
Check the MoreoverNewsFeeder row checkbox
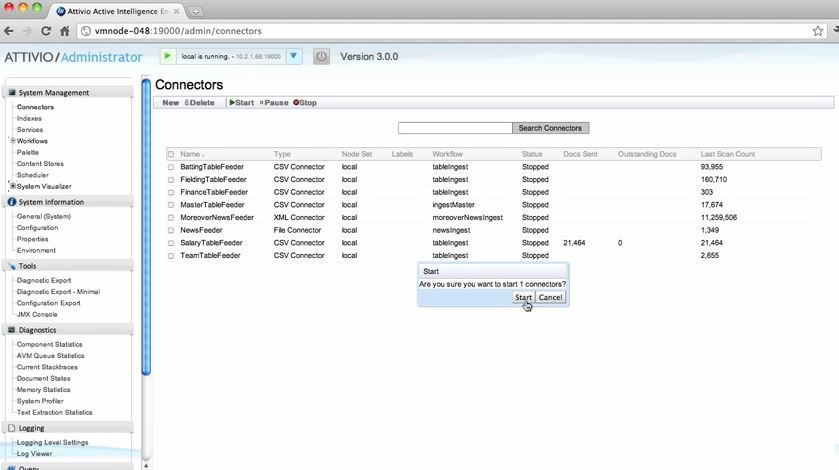[x=171, y=218]
